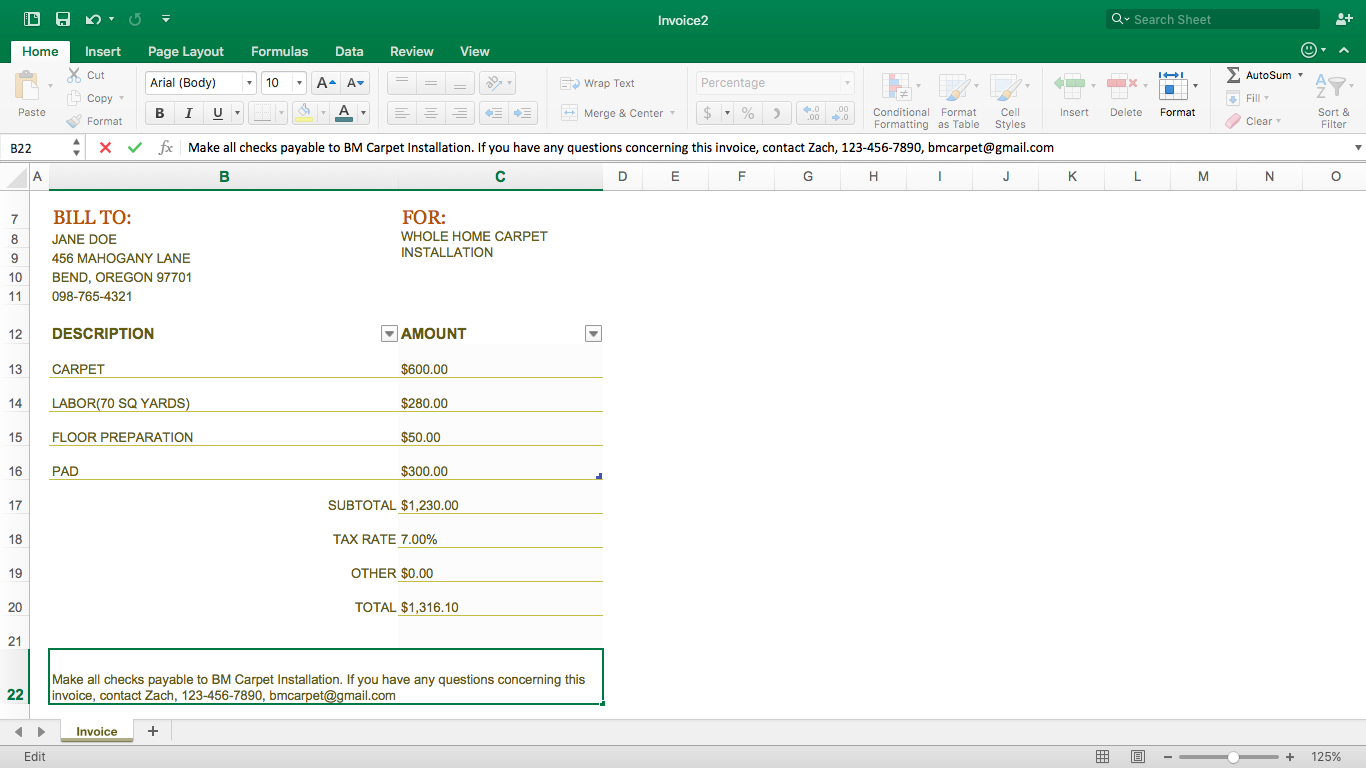The height and width of the screenshot is (768, 1366).
Task: Click the Format painter brush icon
Action: tap(75, 121)
